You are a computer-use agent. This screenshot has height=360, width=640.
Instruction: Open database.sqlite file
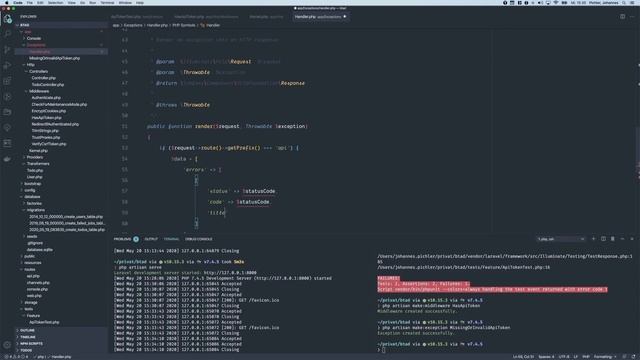(x=40, y=250)
